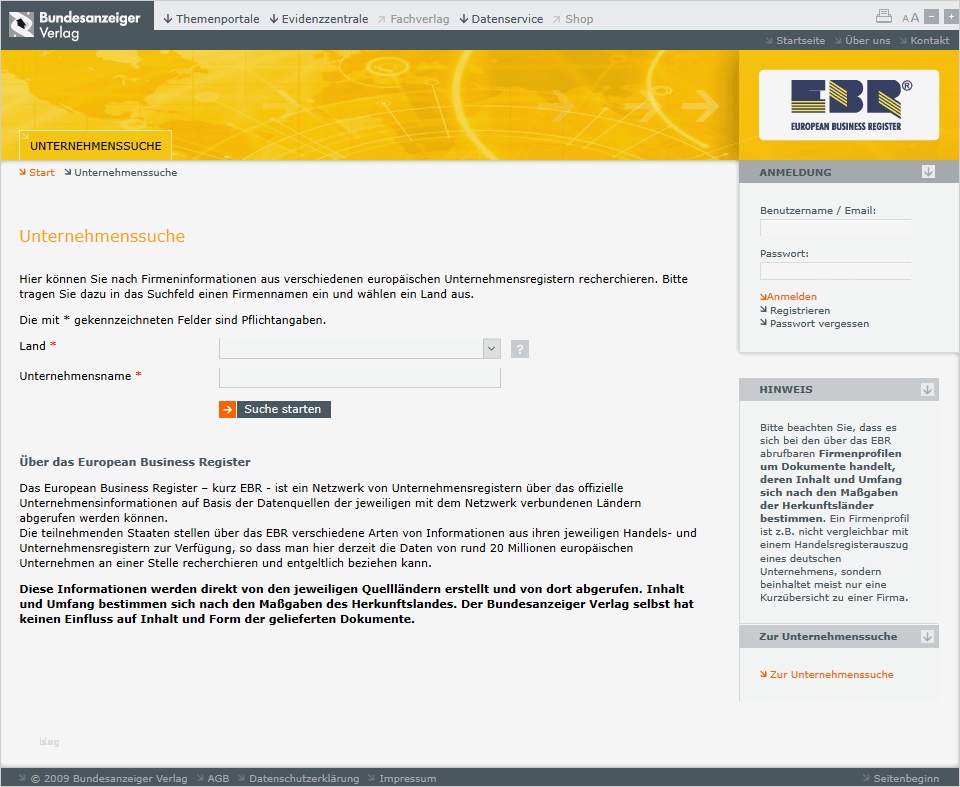This screenshot has width=960, height=787.
Task: Increase font size with plus button
Action: coord(951,17)
